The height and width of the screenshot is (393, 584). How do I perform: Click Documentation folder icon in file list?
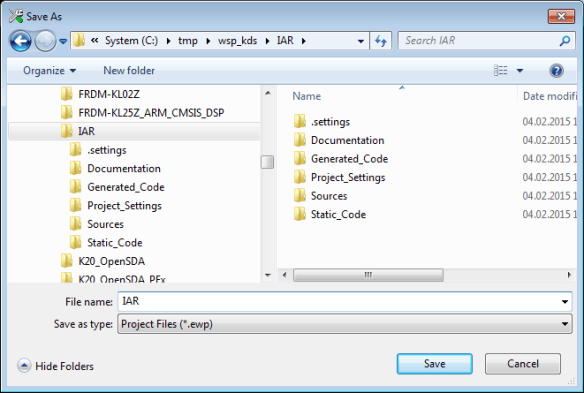tap(300, 140)
